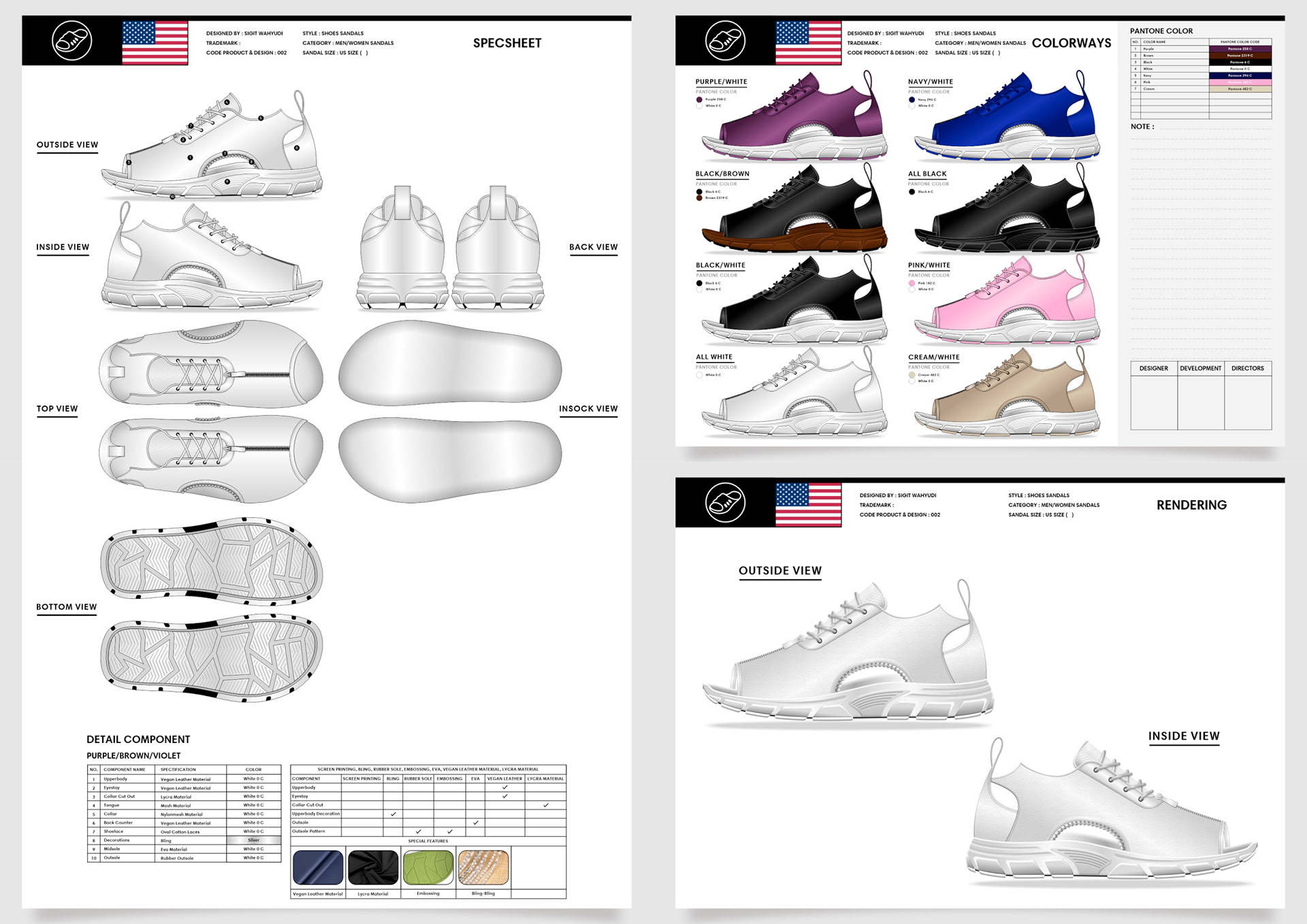Click the Silver color cell for Decorations
This screenshot has height=924, width=1307.
click(x=253, y=840)
